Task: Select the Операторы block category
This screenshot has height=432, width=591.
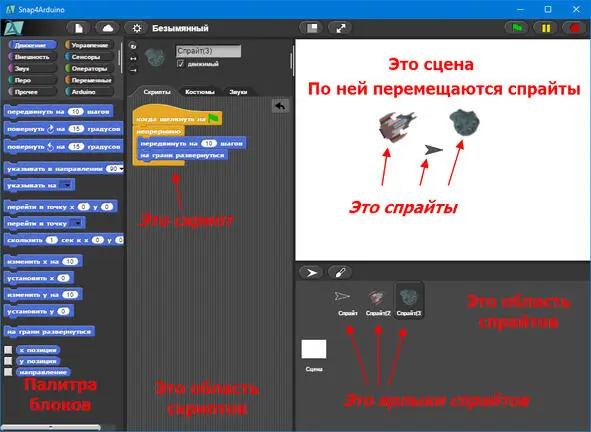Action: click(x=89, y=69)
